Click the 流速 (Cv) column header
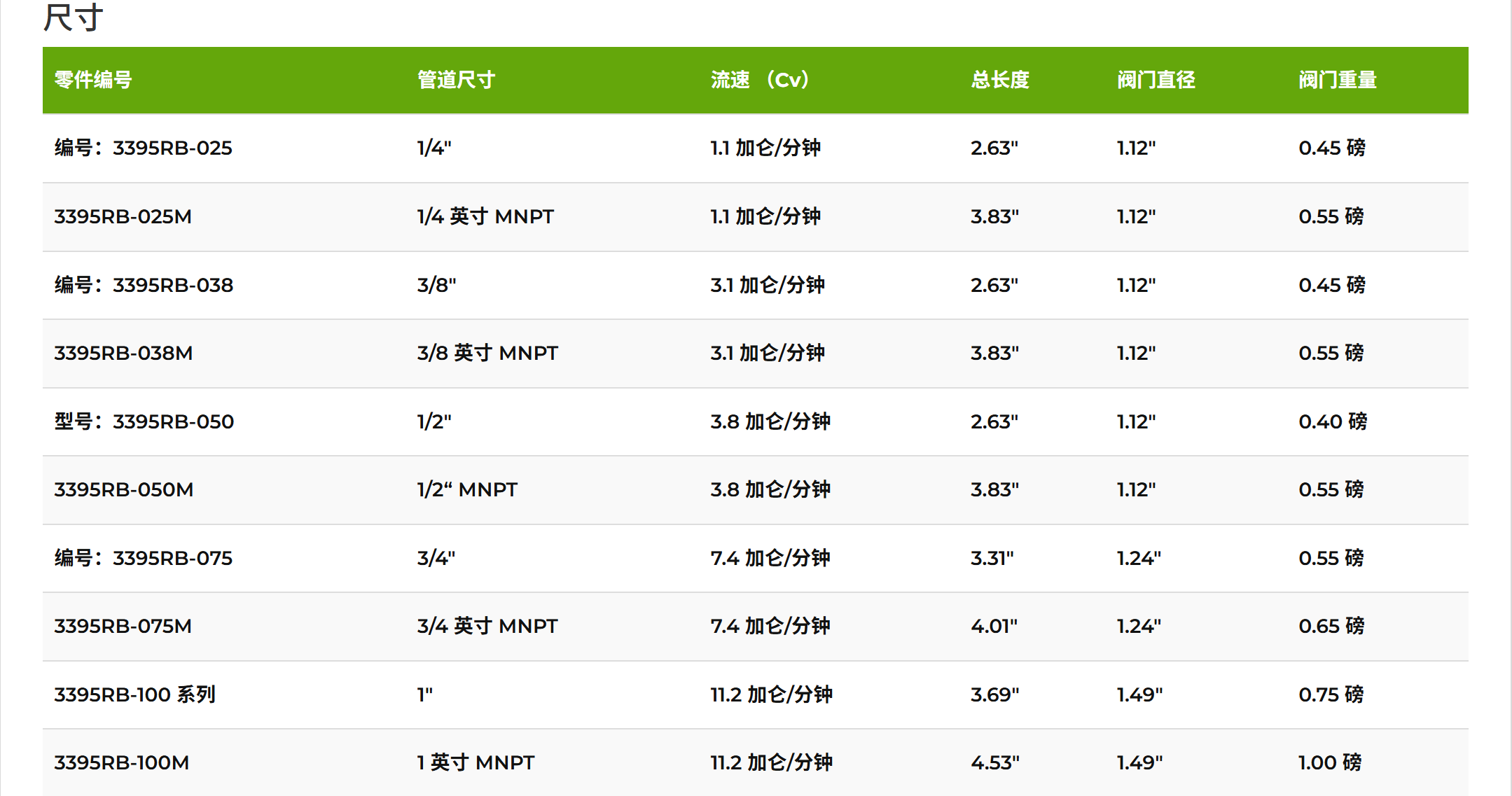1512x796 pixels. coord(761,80)
